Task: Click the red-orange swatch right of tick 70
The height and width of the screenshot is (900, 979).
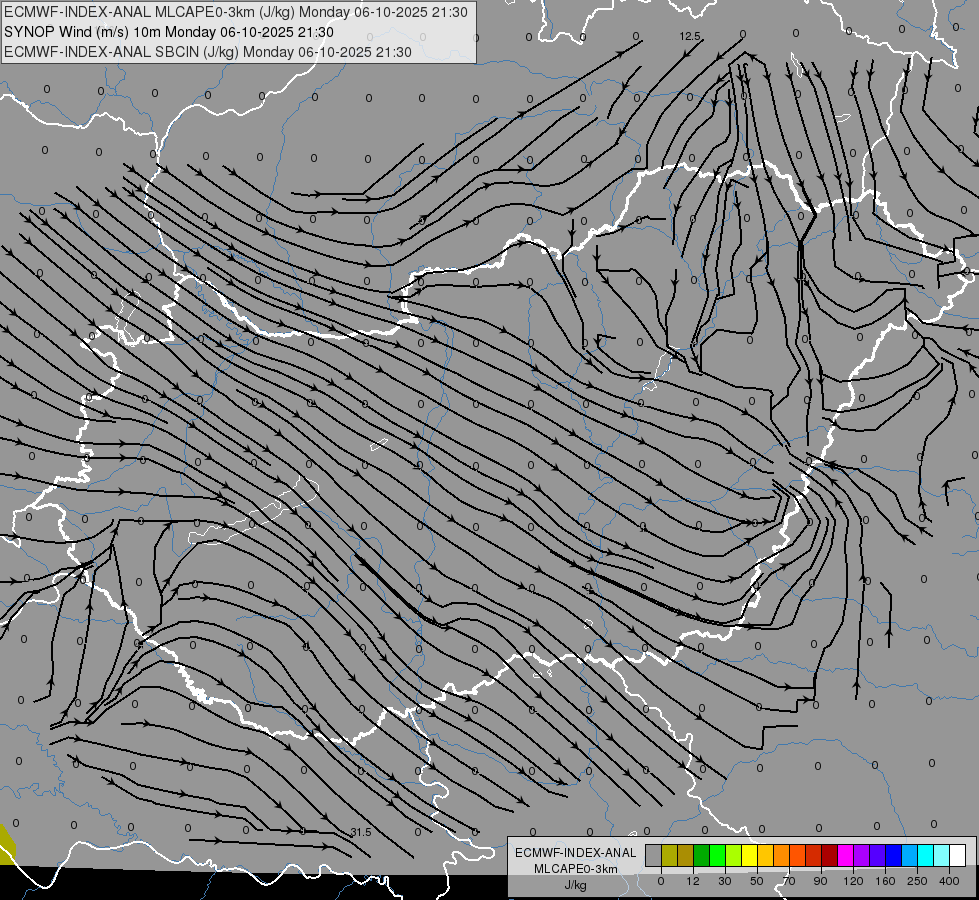Action: point(797,855)
